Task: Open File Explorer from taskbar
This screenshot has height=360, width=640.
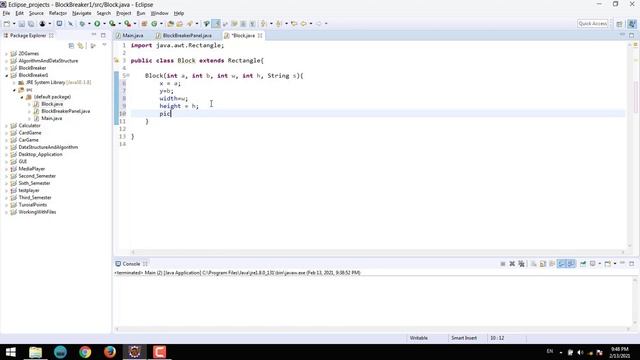Action: tap(36, 352)
